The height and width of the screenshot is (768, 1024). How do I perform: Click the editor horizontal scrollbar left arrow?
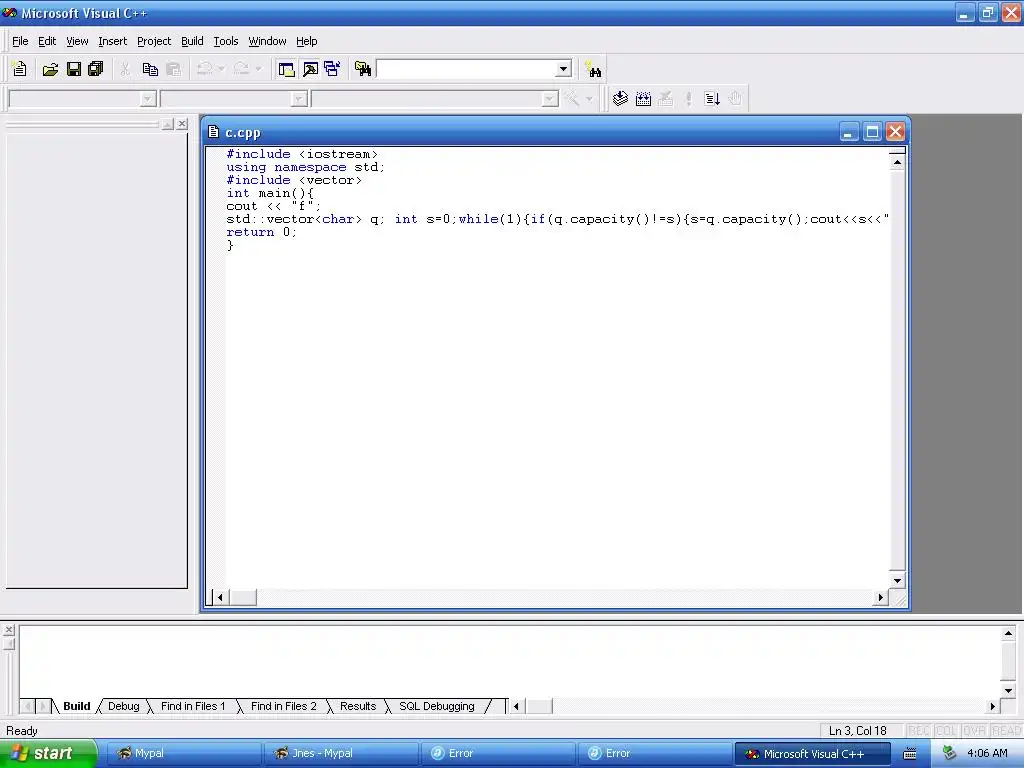click(x=220, y=597)
